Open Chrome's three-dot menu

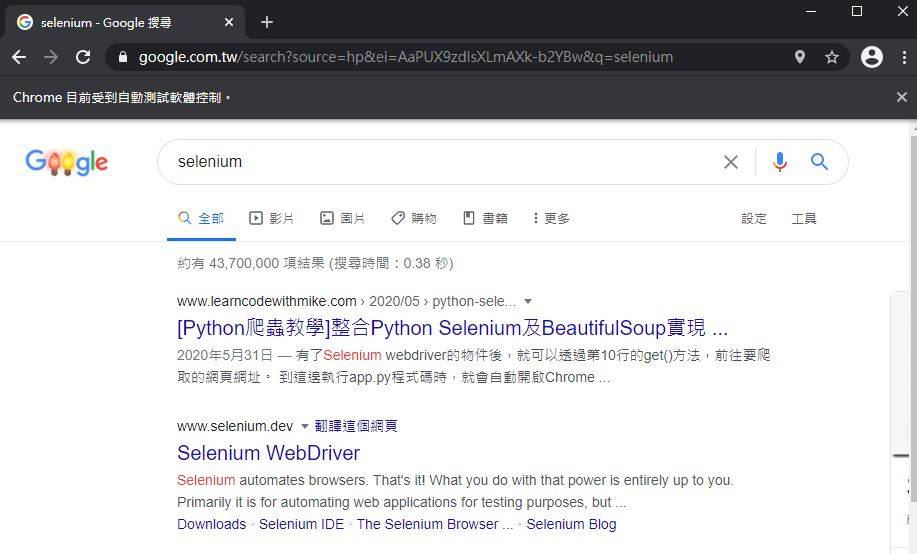(x=904, y=57)
